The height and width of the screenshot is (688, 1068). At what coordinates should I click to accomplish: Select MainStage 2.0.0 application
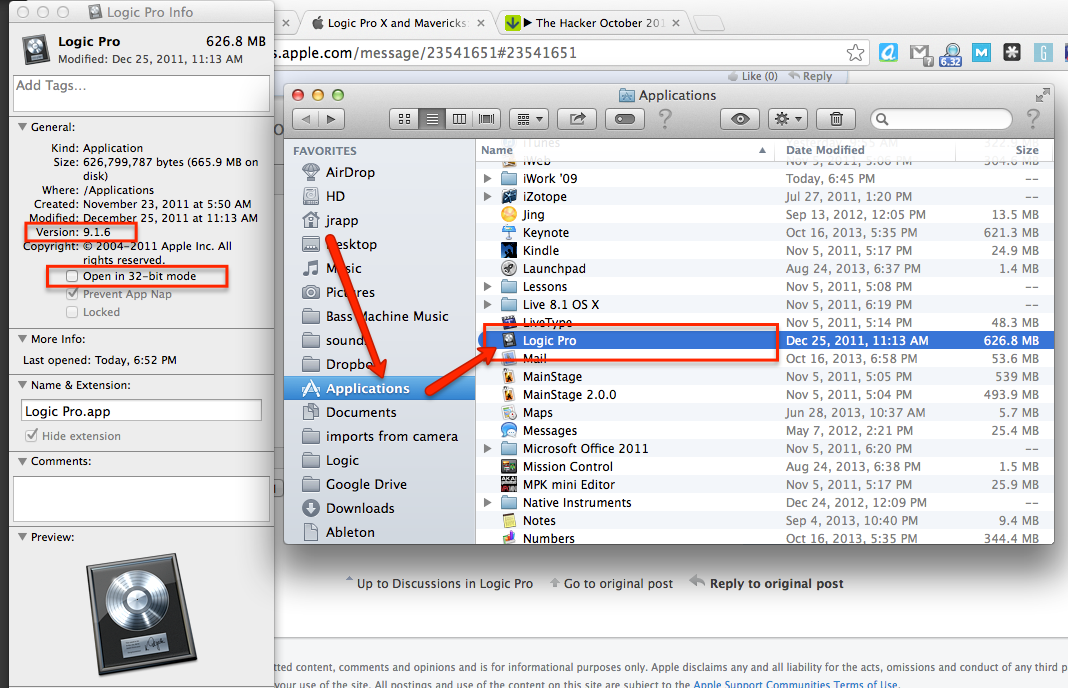(x=764, y=394)
